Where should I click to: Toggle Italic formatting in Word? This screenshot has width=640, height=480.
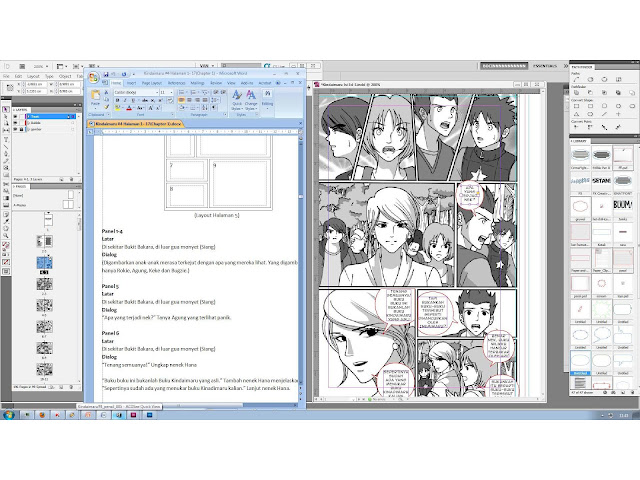125,100
